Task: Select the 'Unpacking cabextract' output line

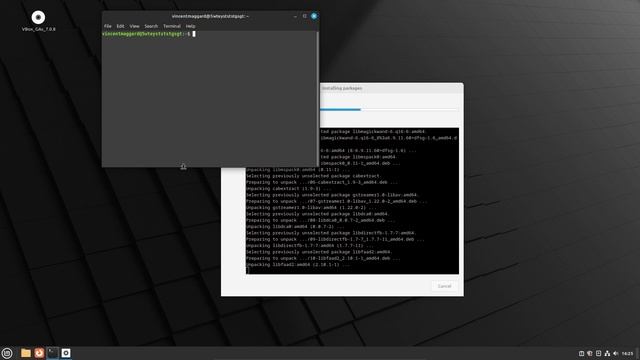Action: click(x=289, y=189)
